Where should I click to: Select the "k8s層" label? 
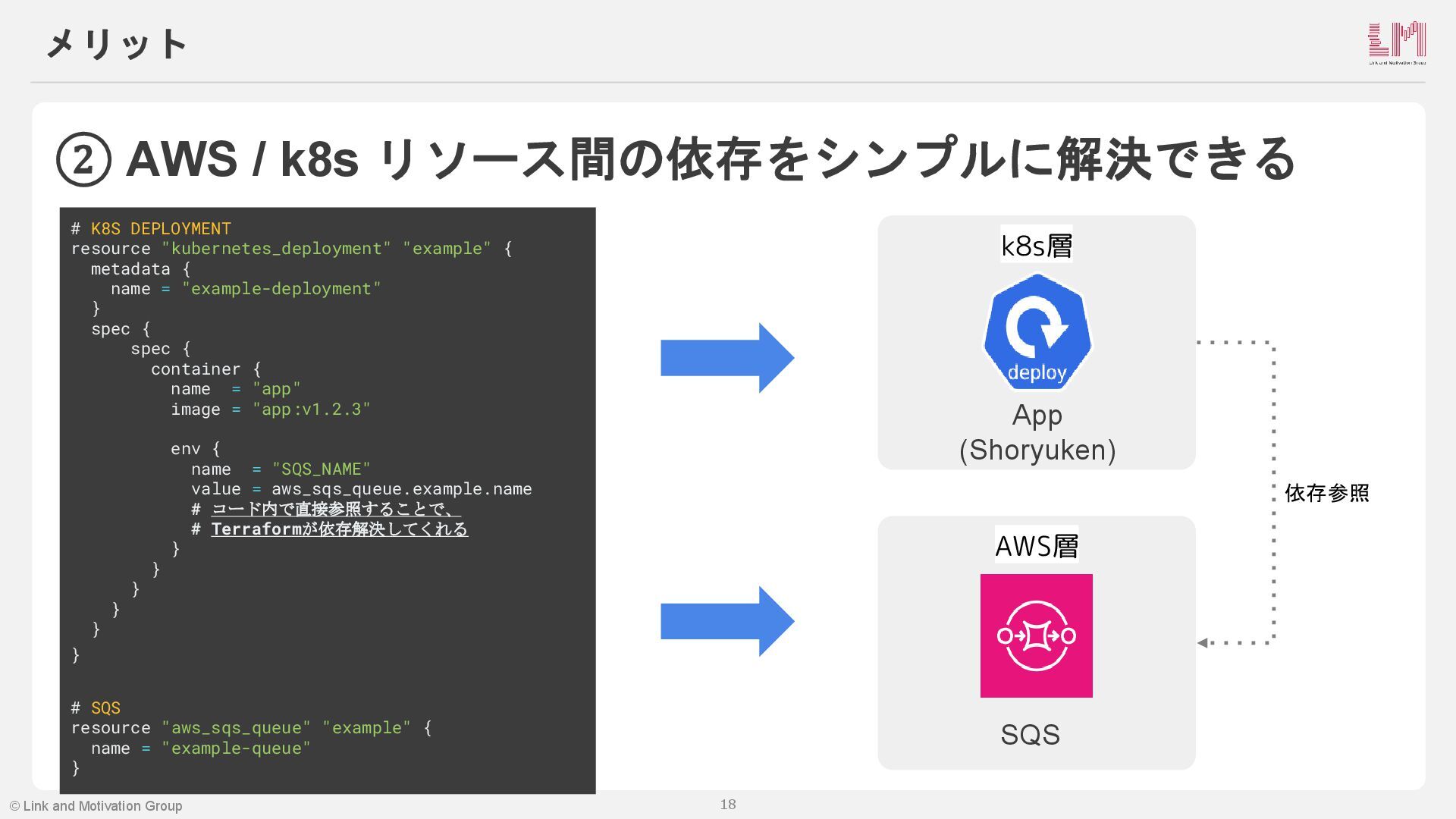click(x=1036, y=246)
